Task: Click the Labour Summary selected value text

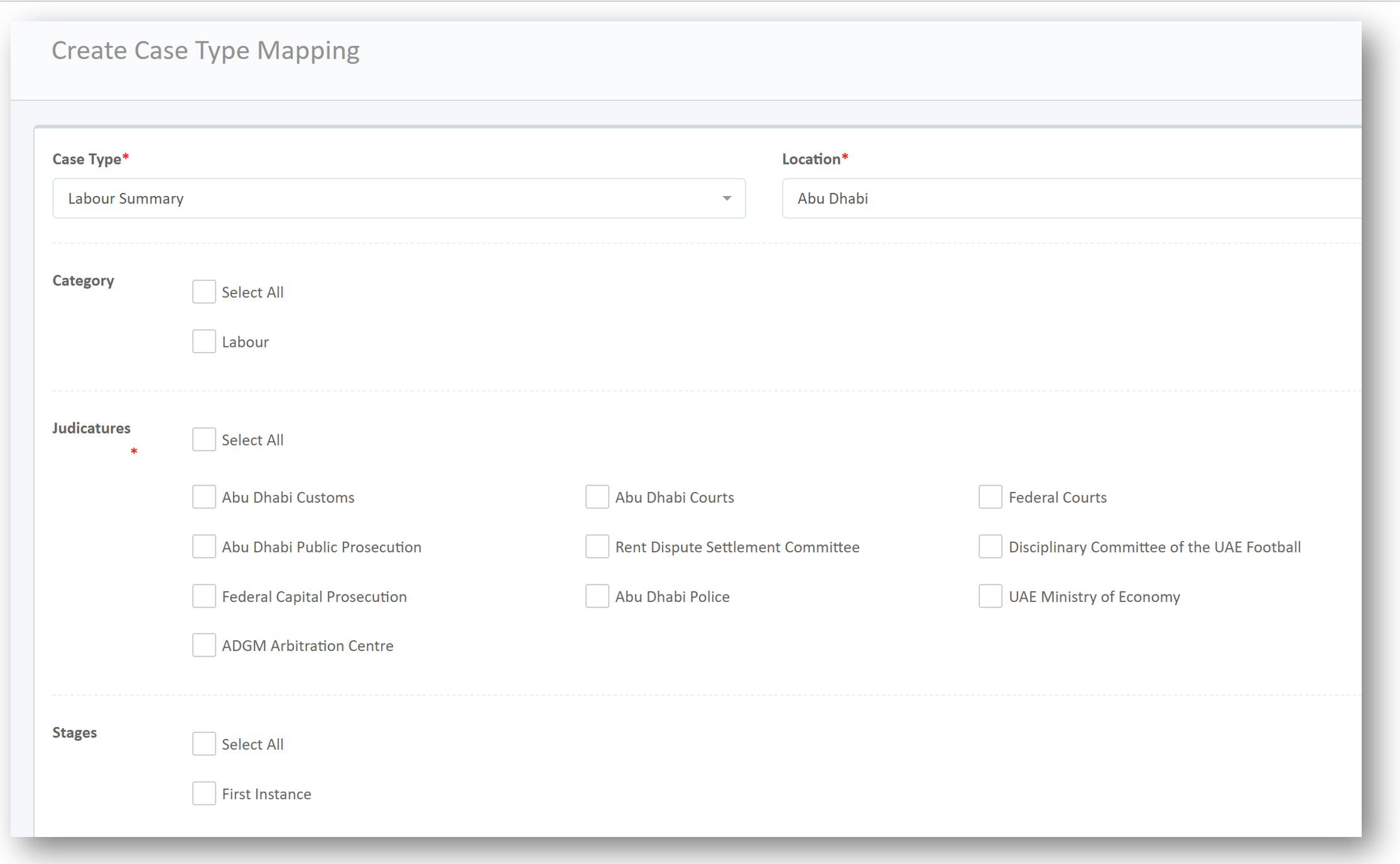Action: point(126,199)
